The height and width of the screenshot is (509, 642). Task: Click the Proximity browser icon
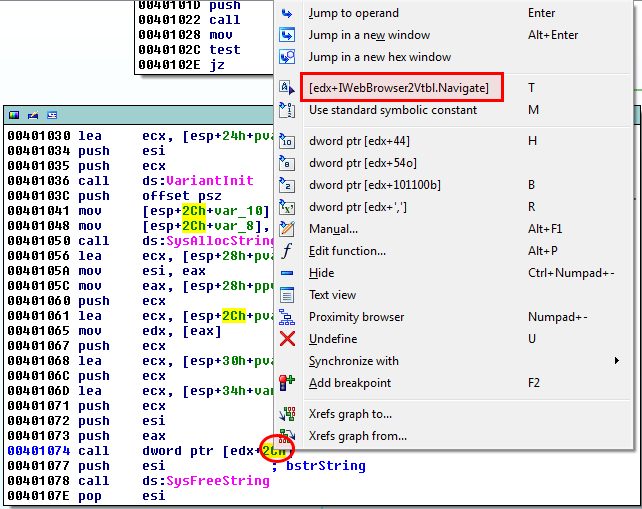pyautogui.click(x=288, y=317)
